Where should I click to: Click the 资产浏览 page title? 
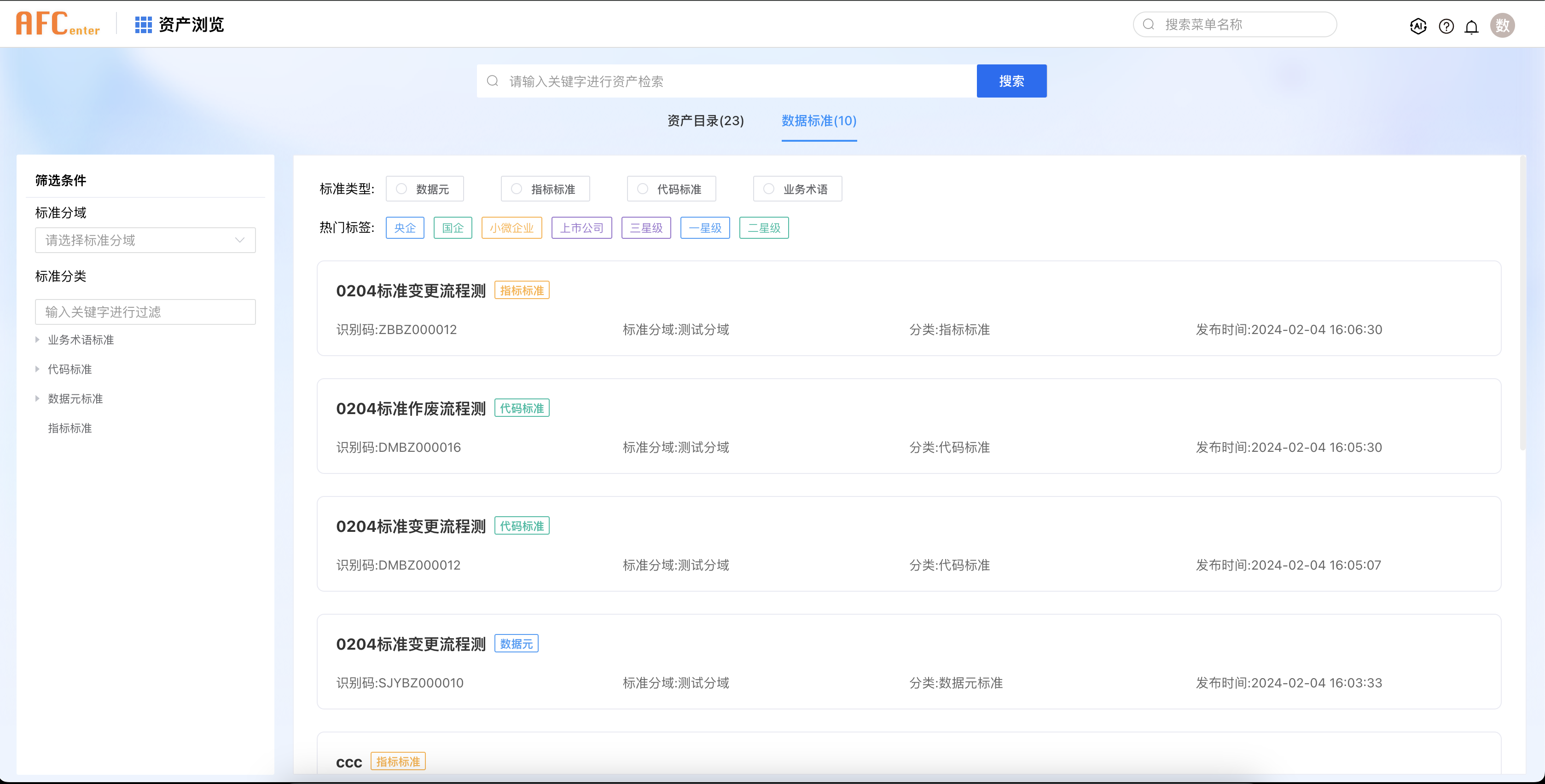pyautogui.click(x=192, y=24)
